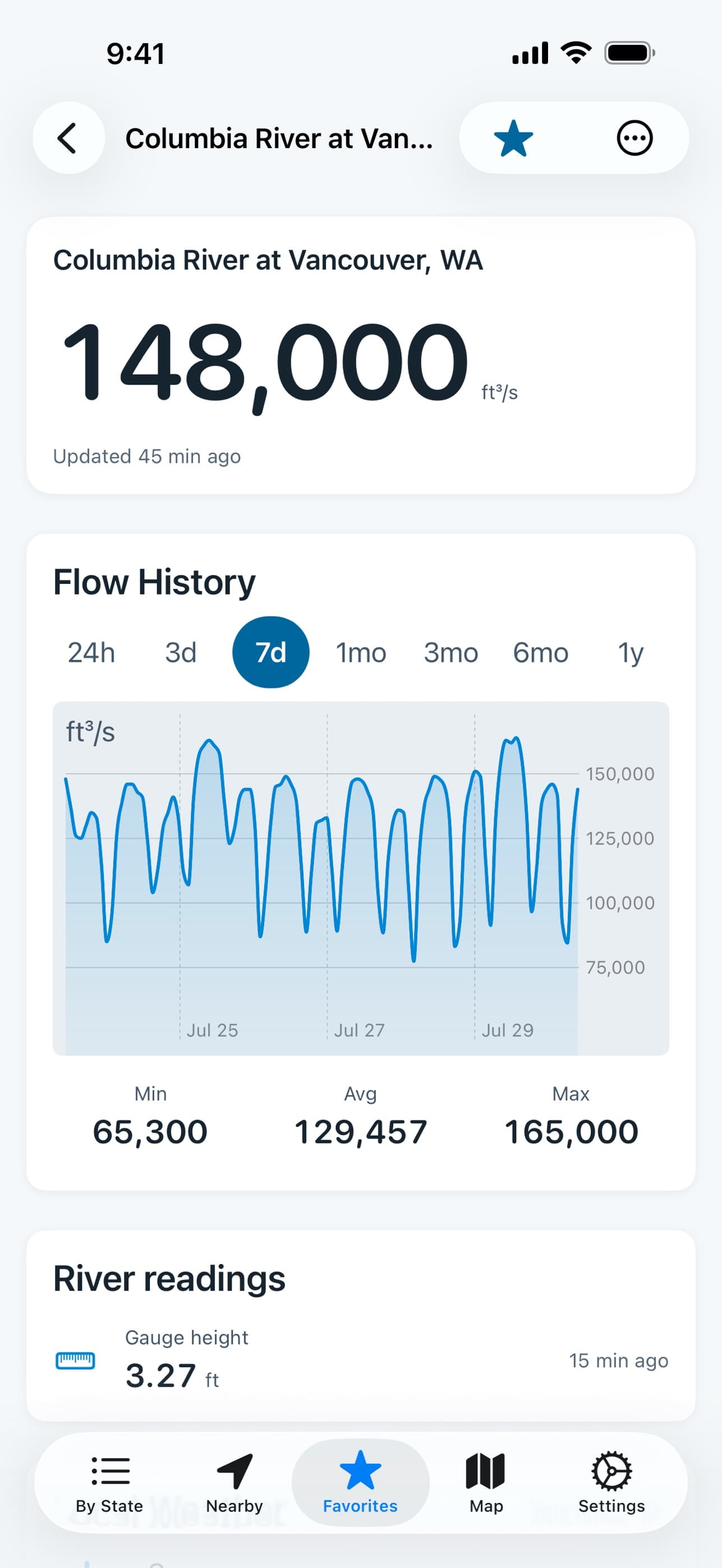This screenshot has height=1568, width=722.
Task: Open the more options ellipsis menu
Action: click(634, 138)
